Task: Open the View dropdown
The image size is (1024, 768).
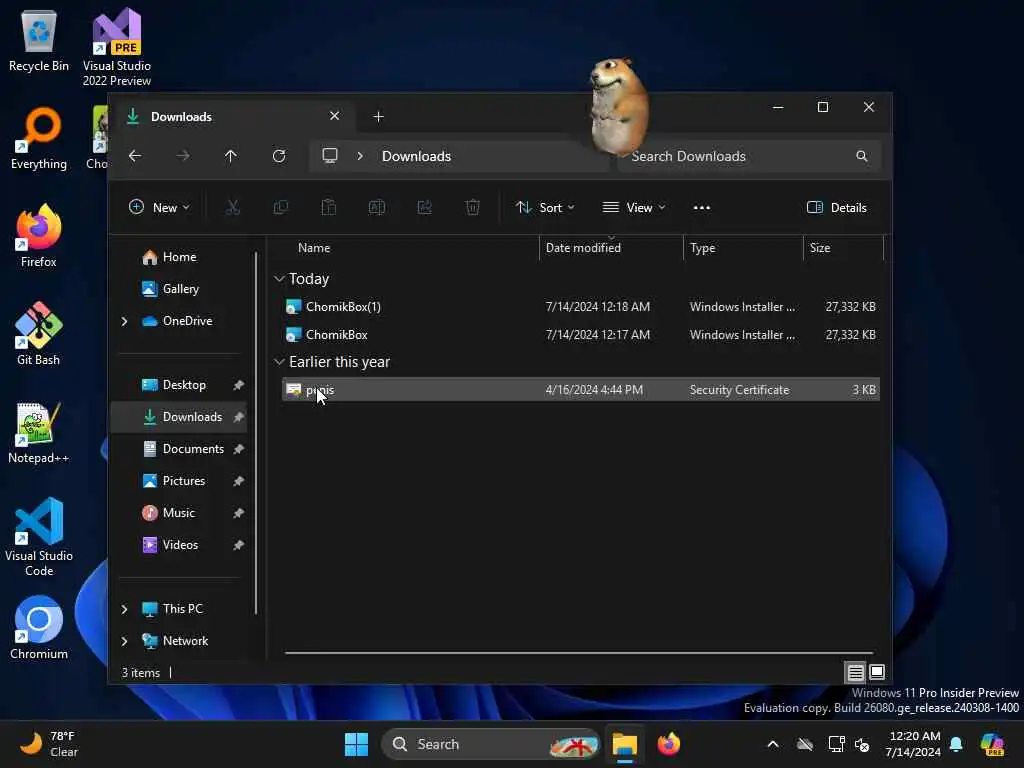Action: point(633,208)
